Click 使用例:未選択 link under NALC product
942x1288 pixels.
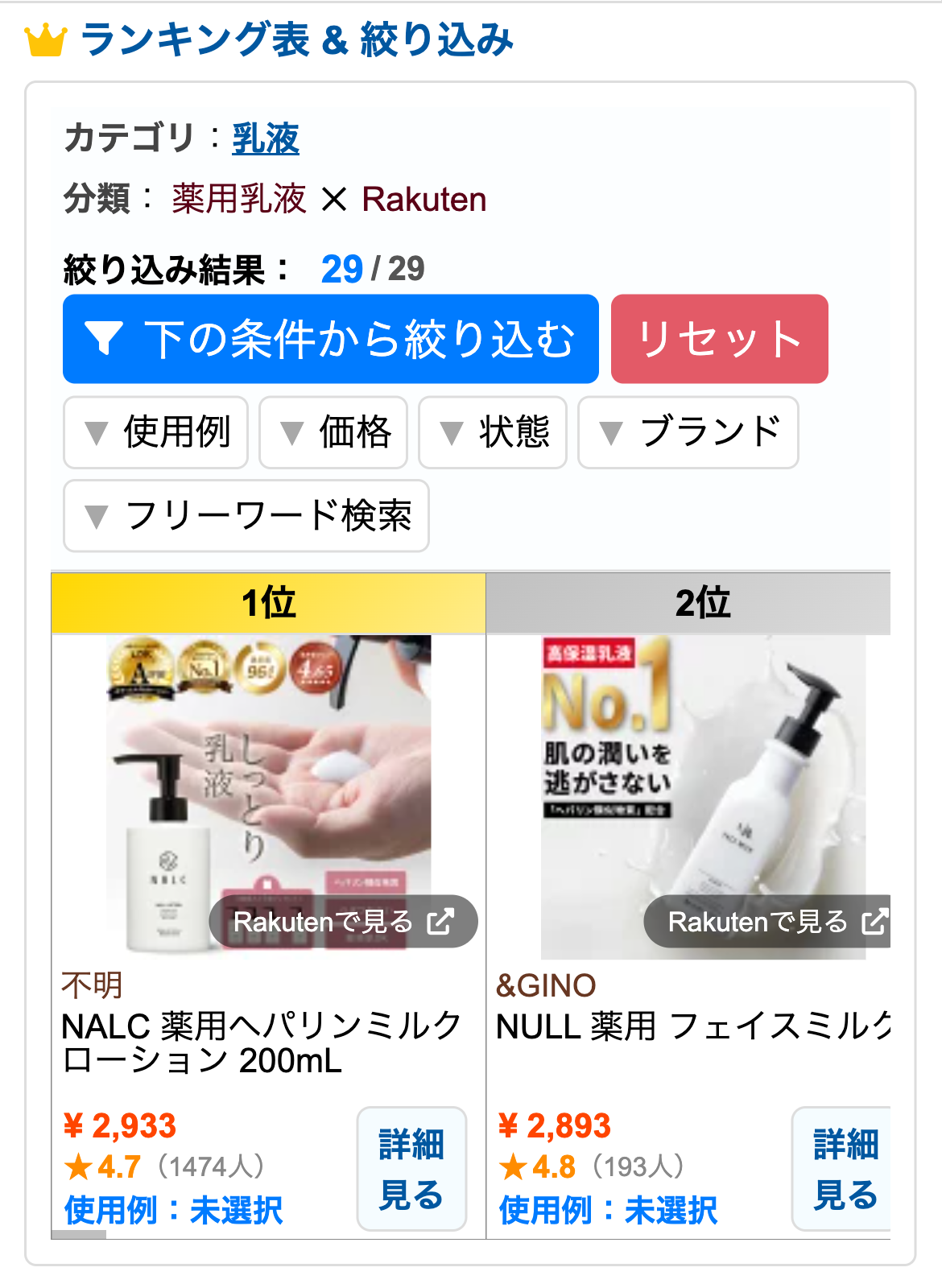click(174, 1210)
